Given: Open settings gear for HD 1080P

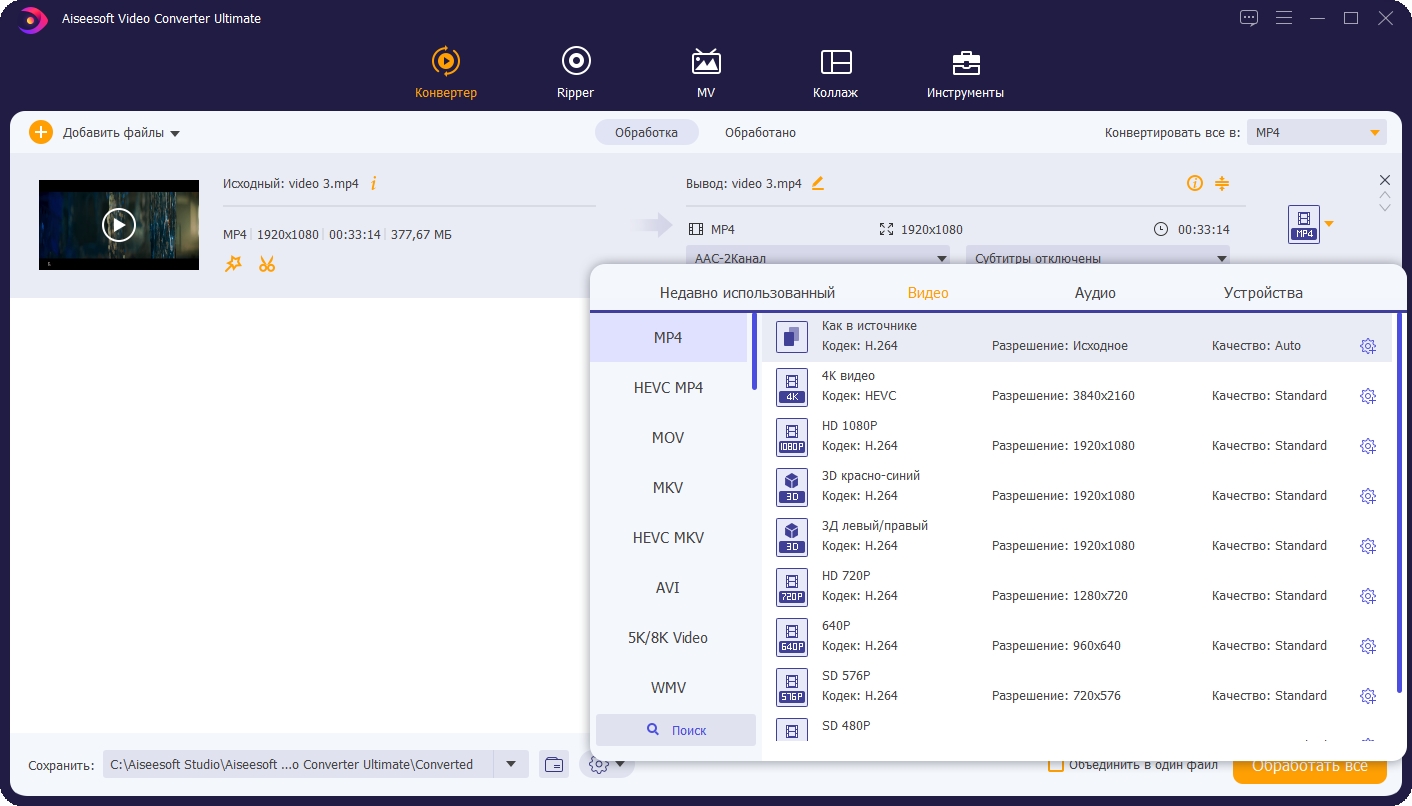Looking at the screenshot, I should tap(1368, 446).
